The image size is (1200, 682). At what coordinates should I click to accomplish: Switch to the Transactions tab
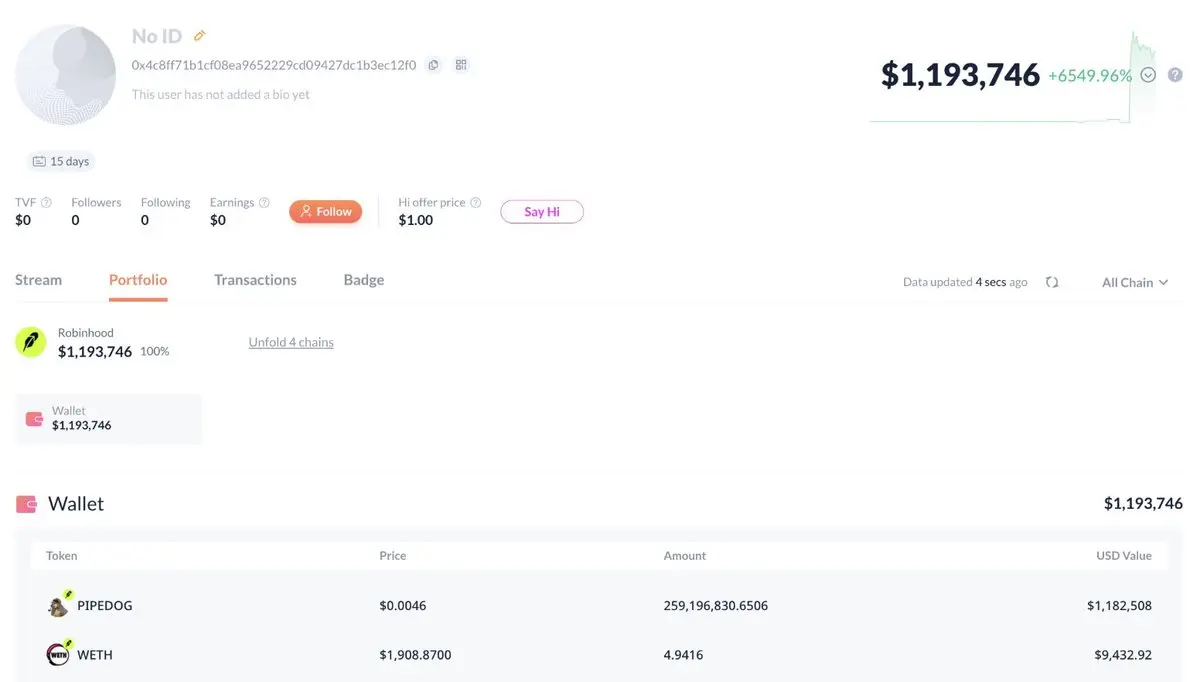click(255, 280)
